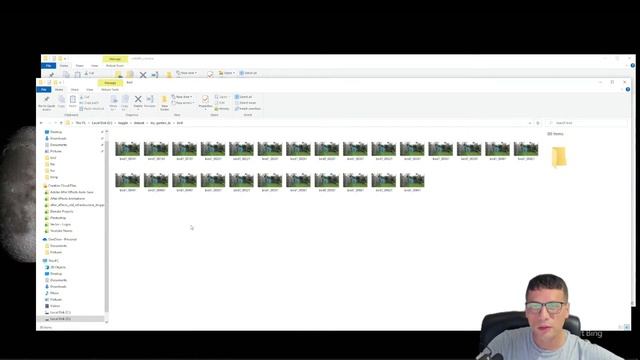Viewport: 640px width, 360px height.
Task: Open the Picture Tools tab in front window
Action: pos(110,89)
